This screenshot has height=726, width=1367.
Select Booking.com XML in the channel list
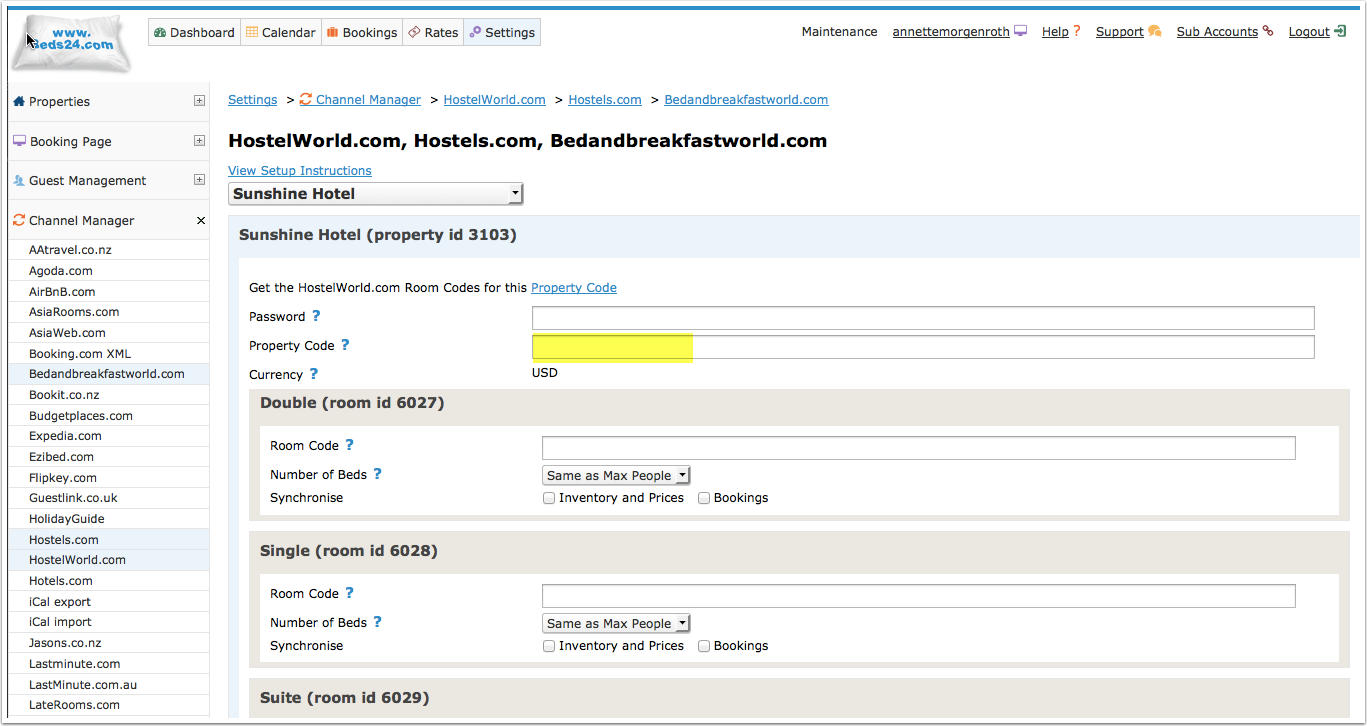pos(80,354)
